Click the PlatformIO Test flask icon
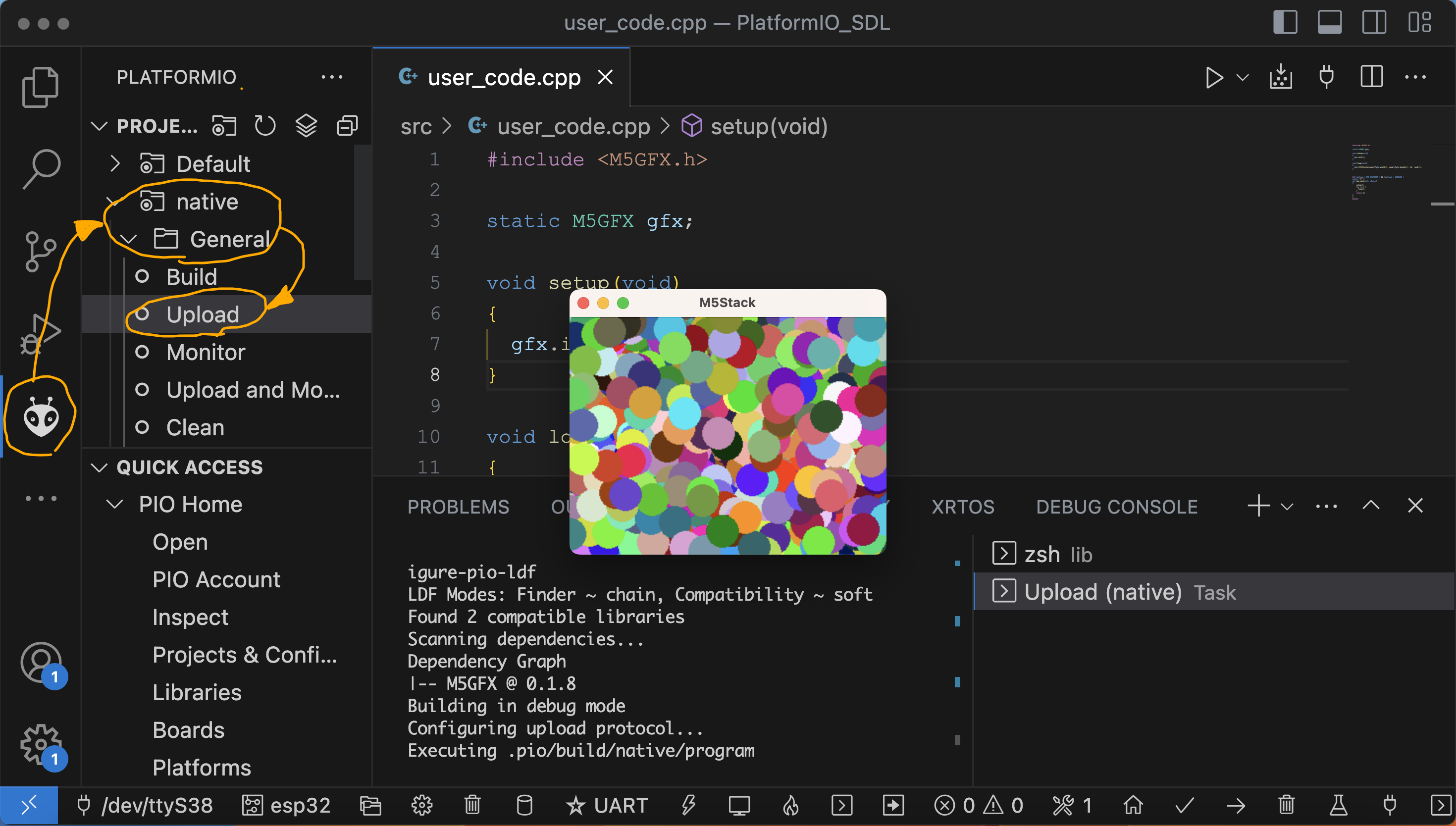 point(1339,804)
